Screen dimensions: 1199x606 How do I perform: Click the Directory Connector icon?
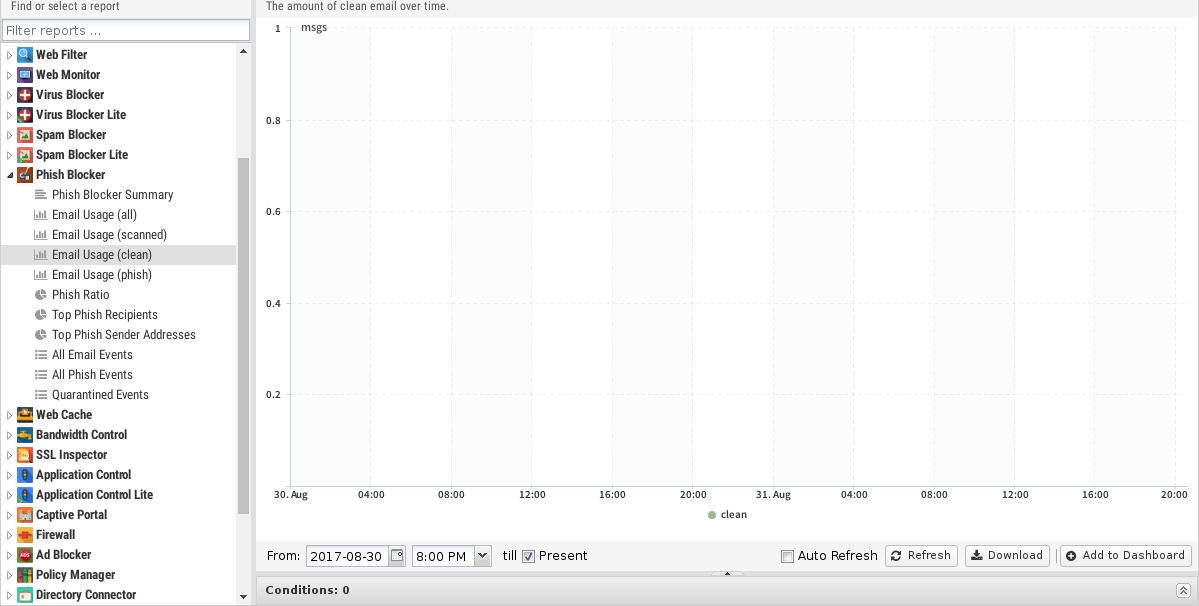point(24,595)
